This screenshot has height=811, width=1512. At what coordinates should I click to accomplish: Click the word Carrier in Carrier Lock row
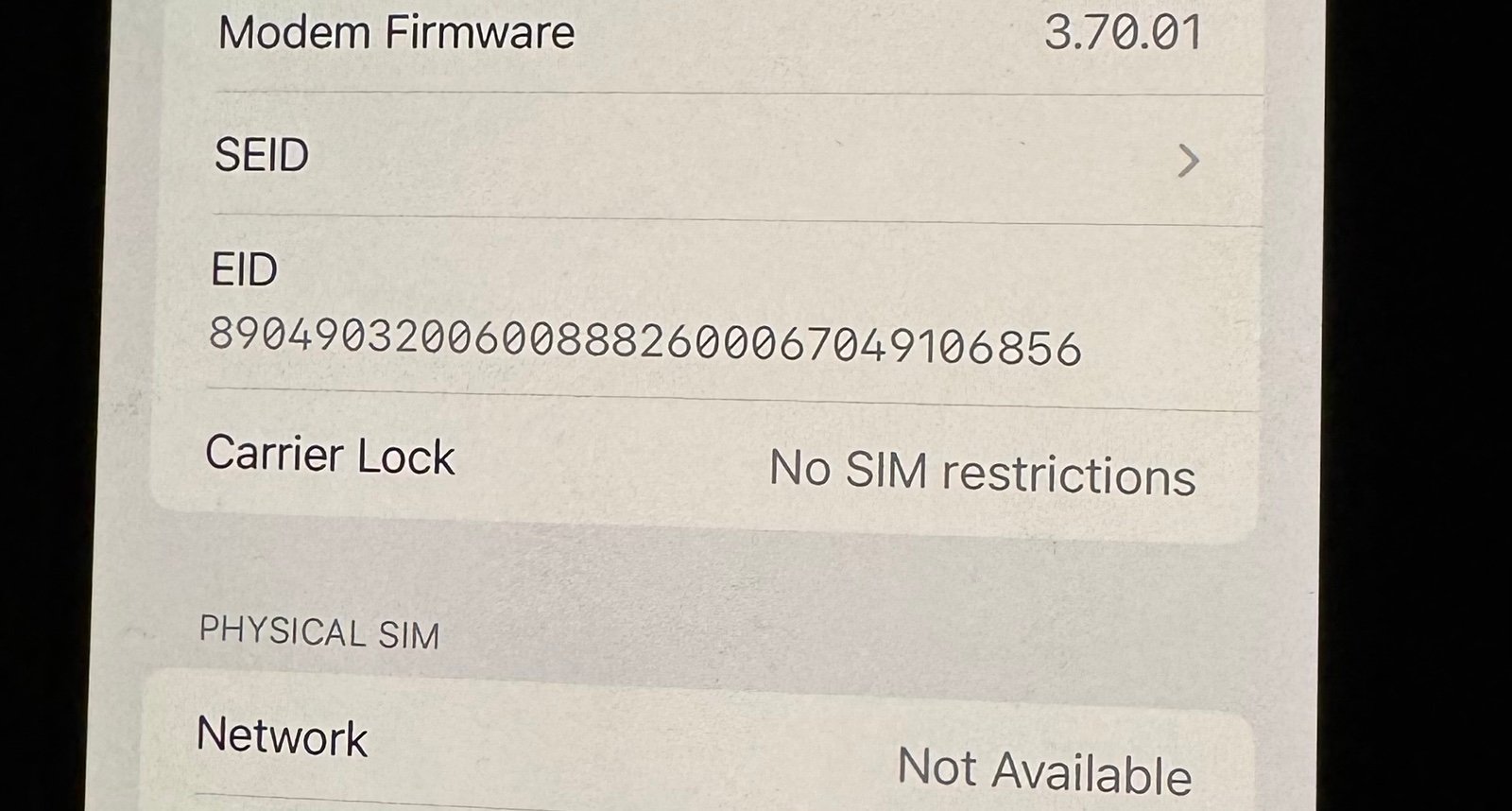pos(273,454)
